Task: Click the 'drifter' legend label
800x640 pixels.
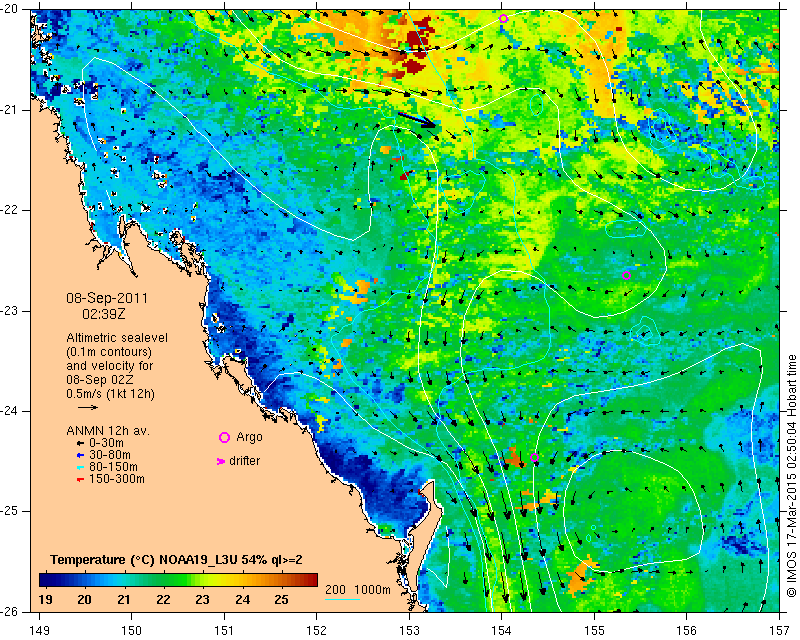Action: (244, 461)
